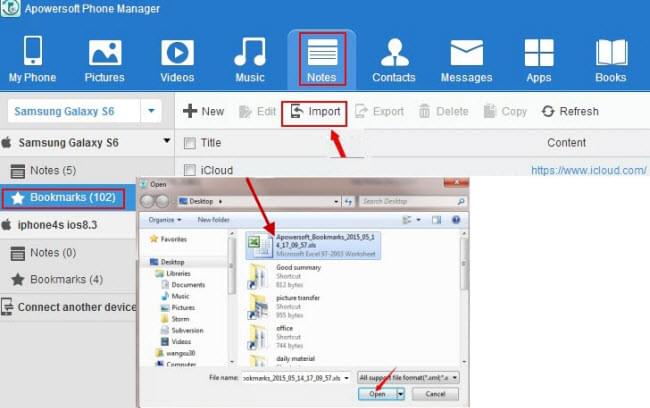650x408 pixels.
Task: Select the Good summary shortcut
Action: 285,276
